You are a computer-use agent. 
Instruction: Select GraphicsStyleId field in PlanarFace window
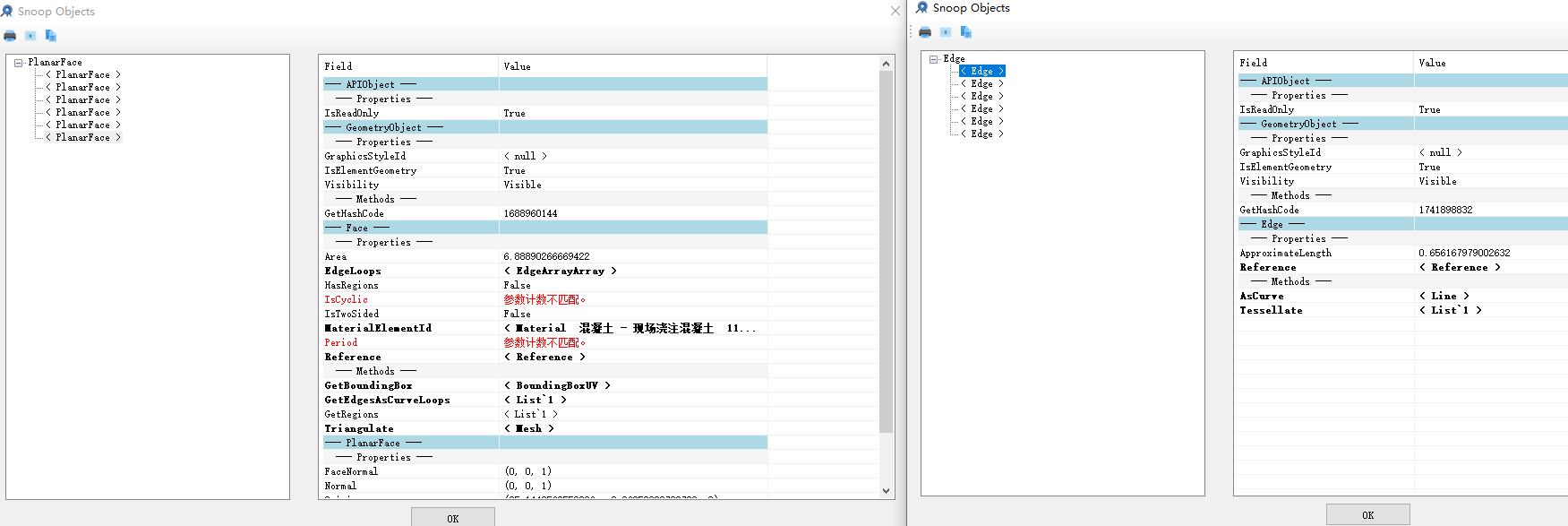pos(364,156)
